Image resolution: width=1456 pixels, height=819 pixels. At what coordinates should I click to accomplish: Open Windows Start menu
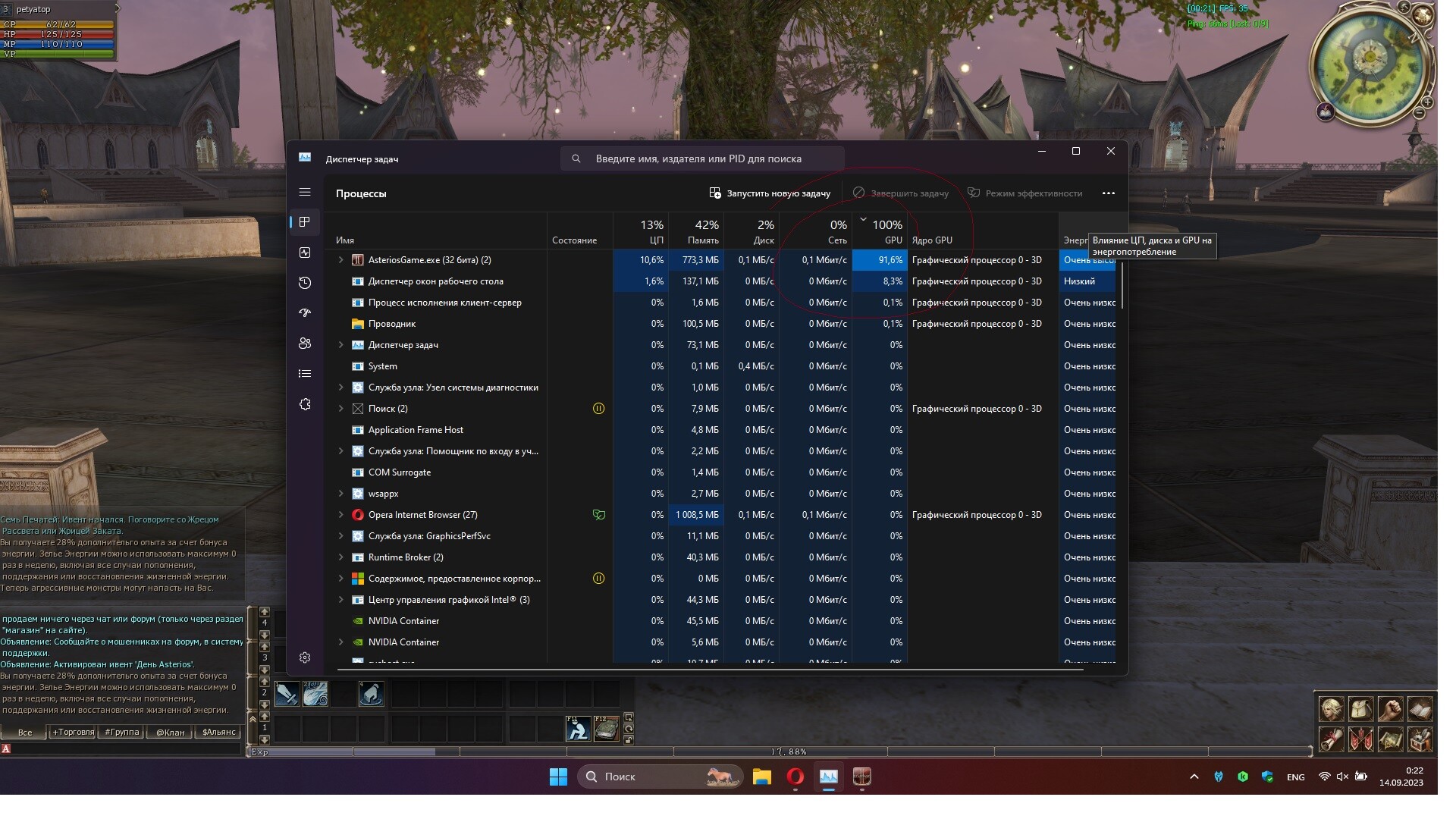pyautogui.click(x=558, y=777)
